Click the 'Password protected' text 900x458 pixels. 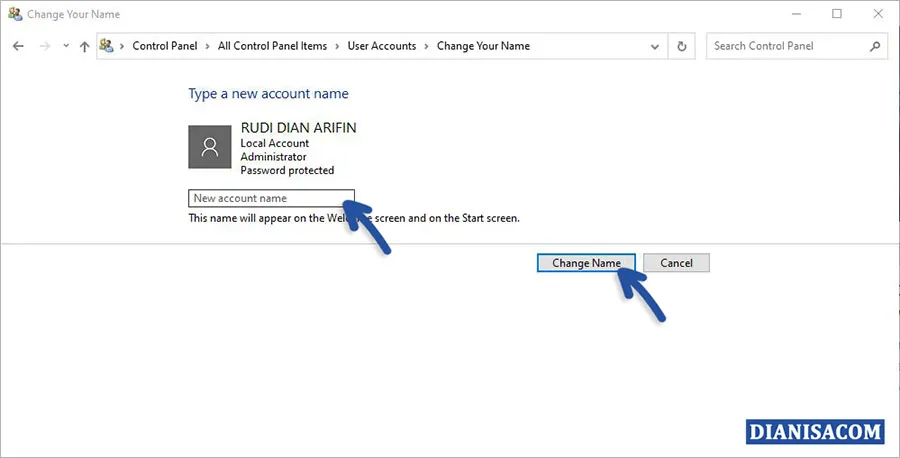click(x=287, y=170)
